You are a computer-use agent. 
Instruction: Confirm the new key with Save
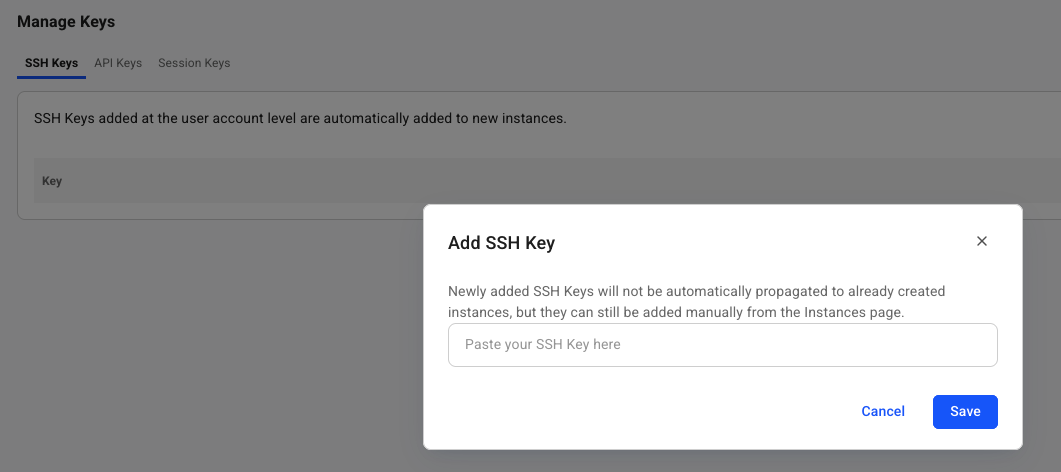(964, 411)
